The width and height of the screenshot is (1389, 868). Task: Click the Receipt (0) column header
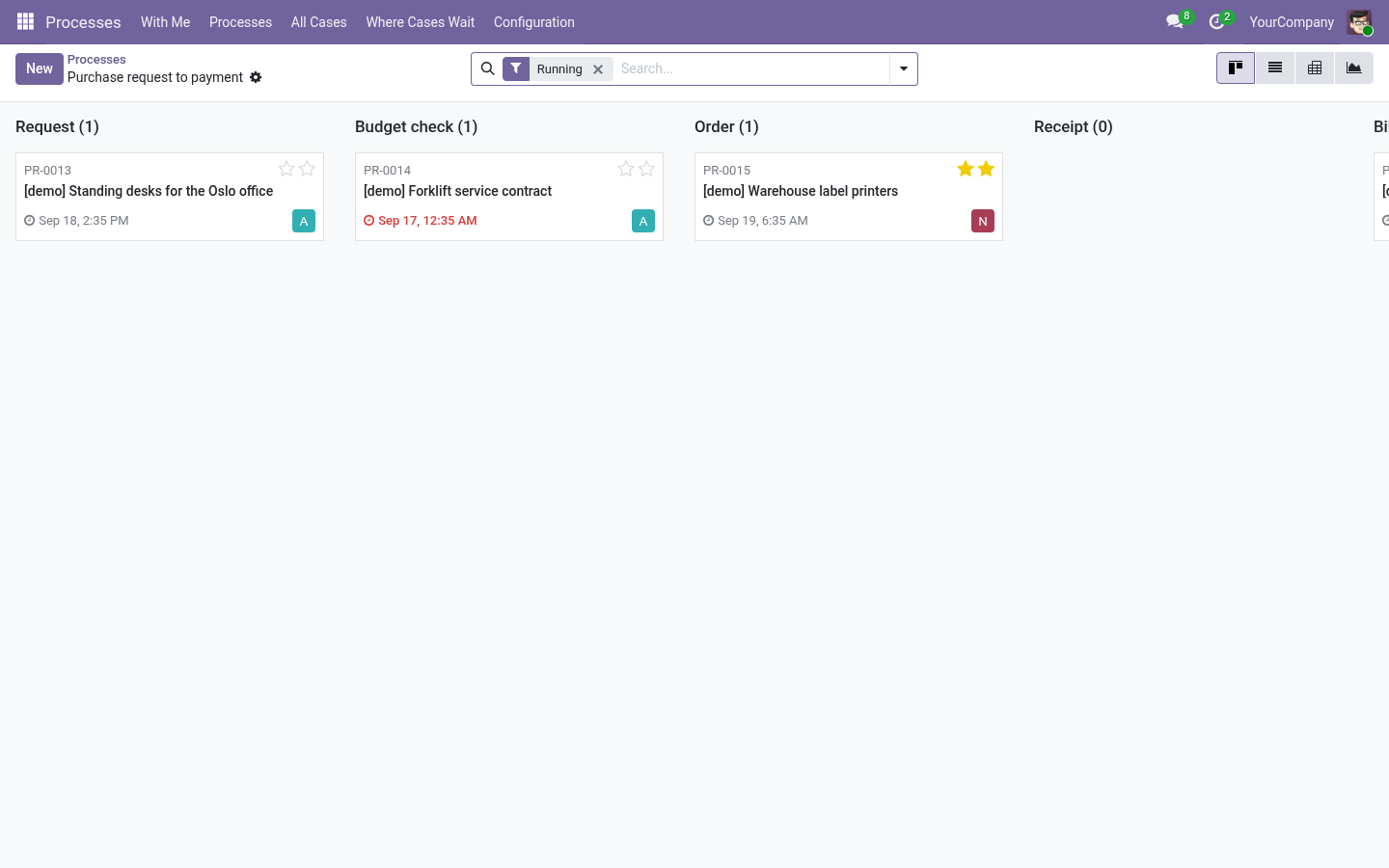click(x=1074, y=126)
